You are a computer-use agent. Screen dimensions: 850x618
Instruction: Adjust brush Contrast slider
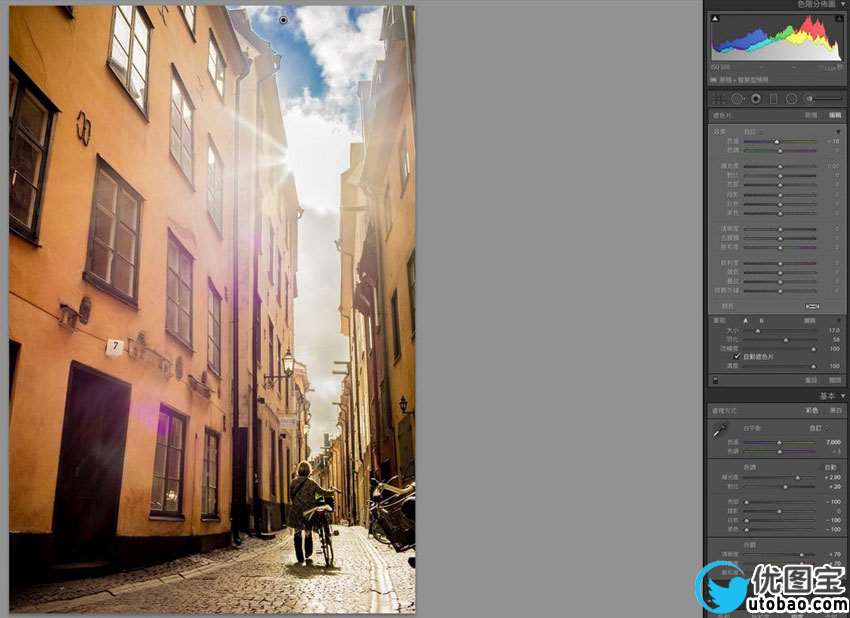[x=780, y=175]
